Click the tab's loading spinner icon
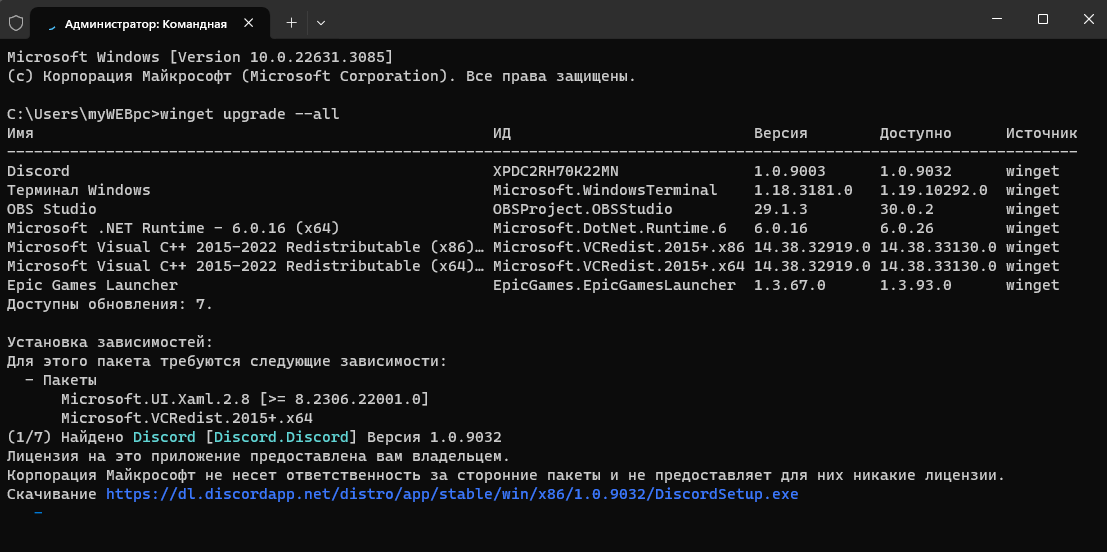This screenshot has height=552, width=1107. tap(49, 21)
